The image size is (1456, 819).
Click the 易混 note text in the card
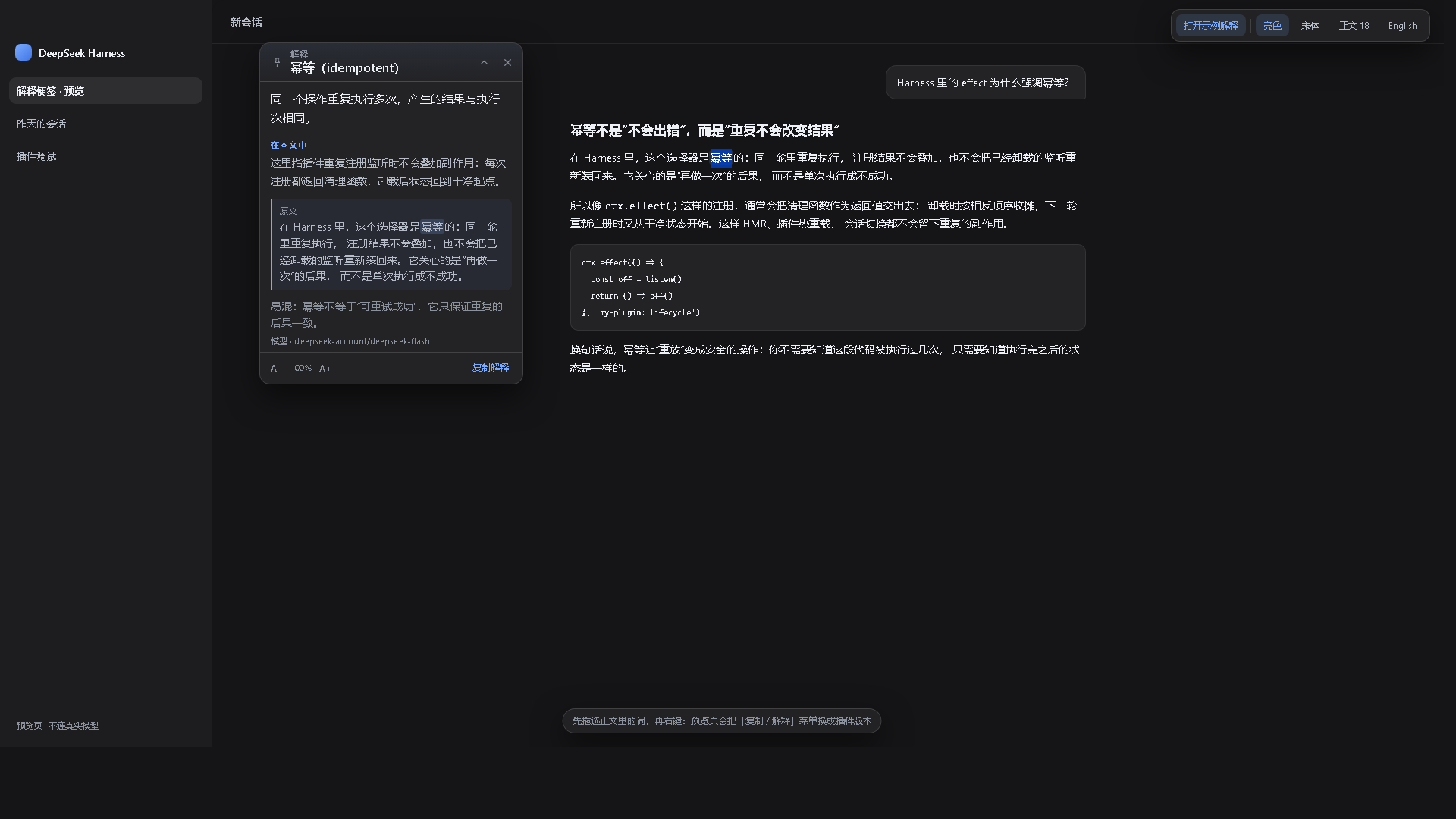(x=387, y=315)
